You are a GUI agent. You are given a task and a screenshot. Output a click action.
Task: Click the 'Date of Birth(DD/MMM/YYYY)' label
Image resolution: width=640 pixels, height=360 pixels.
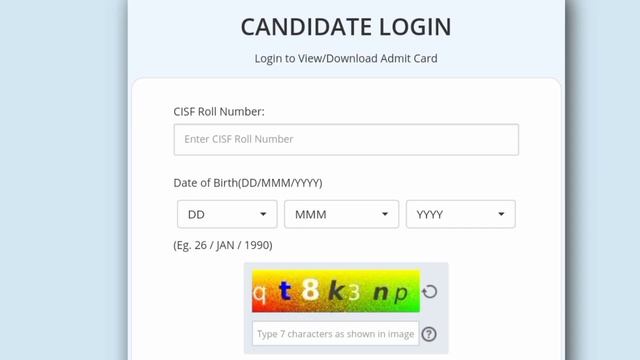tap(248, 183)
